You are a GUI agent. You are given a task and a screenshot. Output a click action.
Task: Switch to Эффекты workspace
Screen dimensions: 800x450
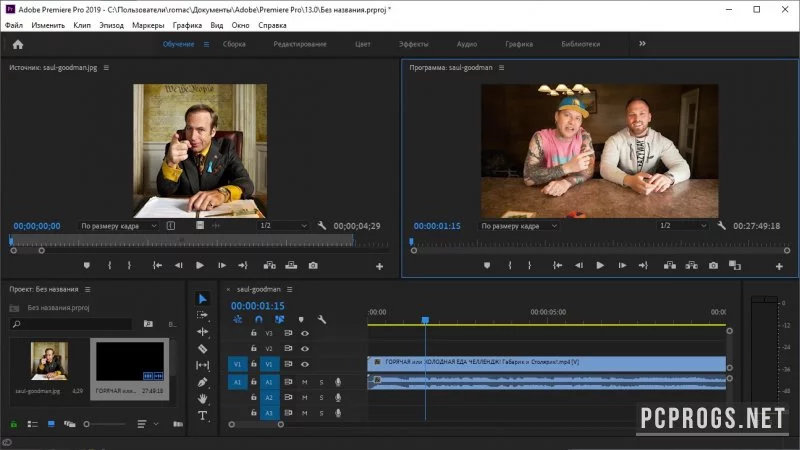414,44
